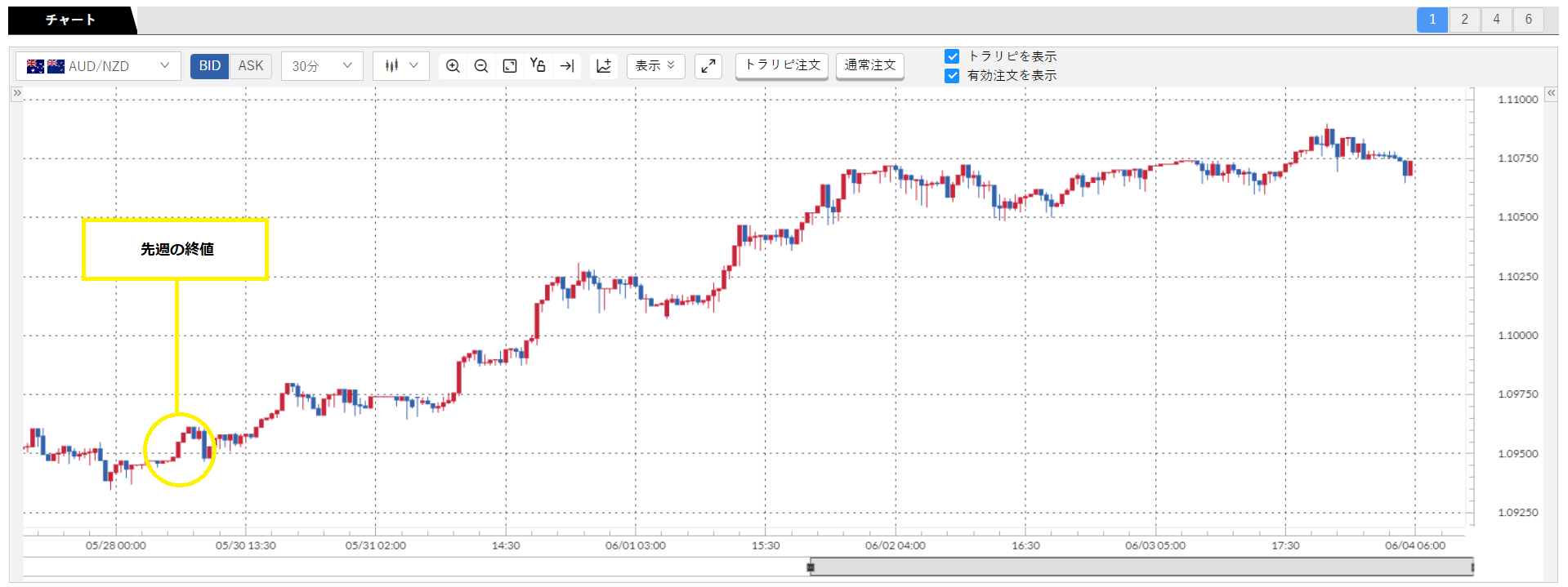Expand the 表示 display menu

pos(655,66)
